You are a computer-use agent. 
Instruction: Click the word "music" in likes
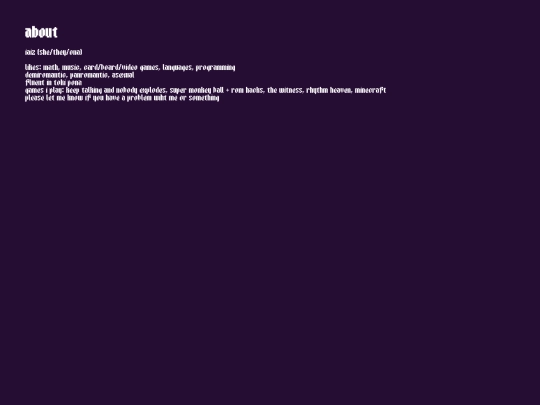coord(71,68)
